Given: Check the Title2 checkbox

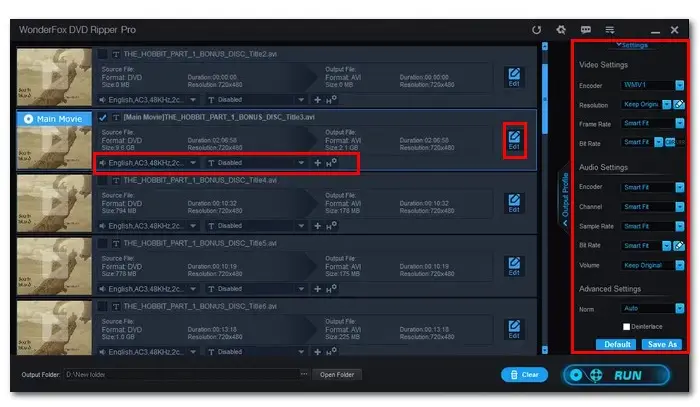Looking at the screenshot, I should [x=102, y=54].
